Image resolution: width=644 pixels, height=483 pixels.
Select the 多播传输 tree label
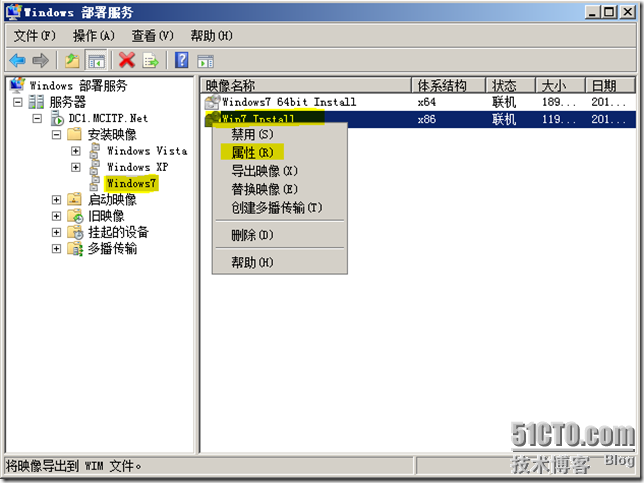112,248
